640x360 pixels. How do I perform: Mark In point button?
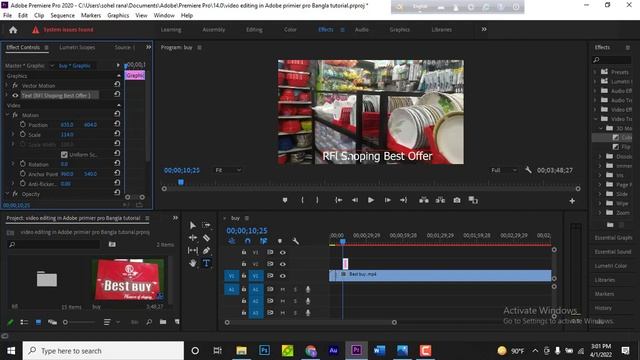tap(302, 200)
